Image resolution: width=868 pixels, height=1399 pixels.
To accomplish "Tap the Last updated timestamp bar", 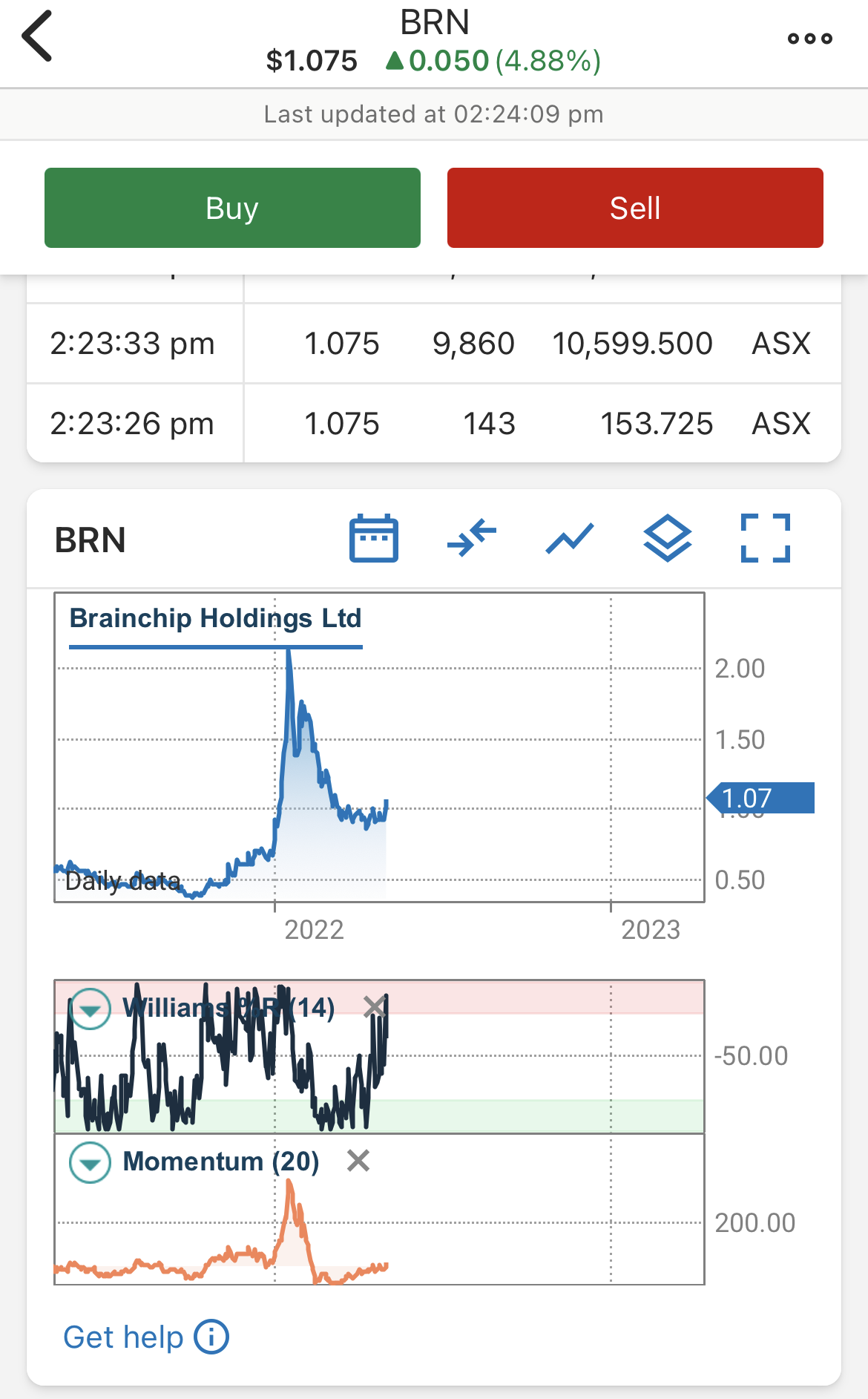I will (x=434, y=114).
